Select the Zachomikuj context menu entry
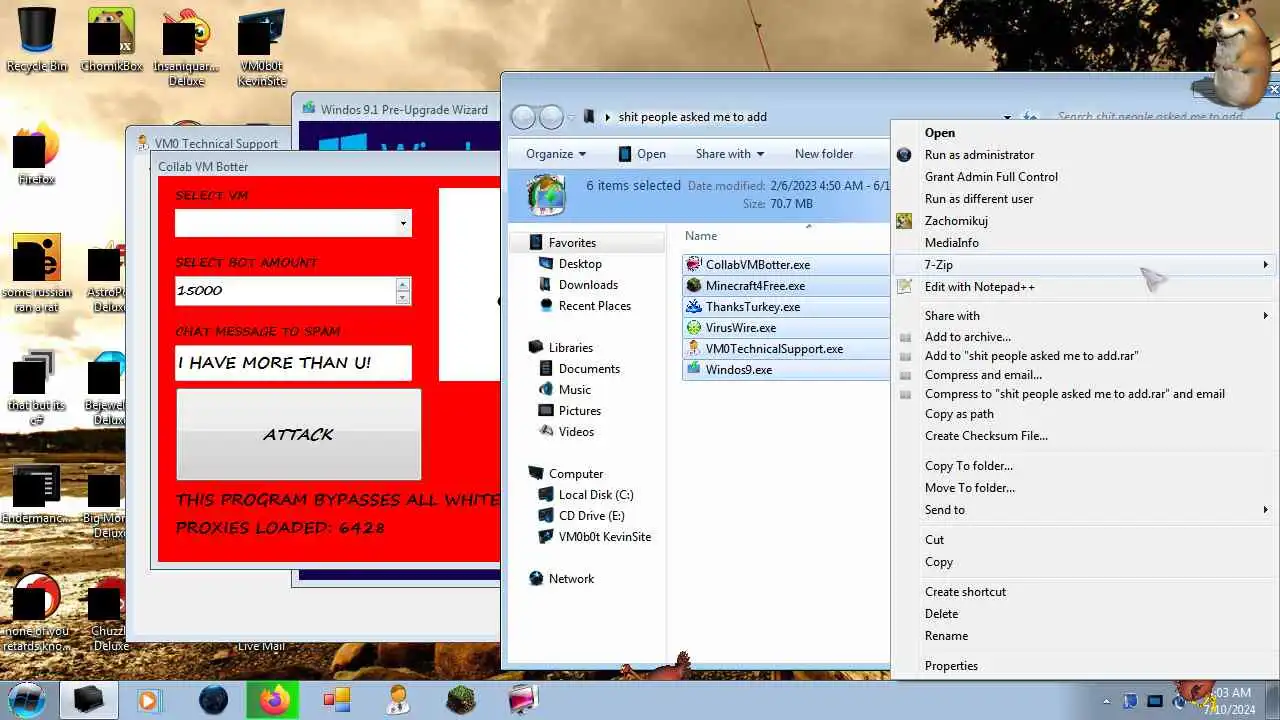Viewport: 1280px width, 720px height. (1084, 221)
